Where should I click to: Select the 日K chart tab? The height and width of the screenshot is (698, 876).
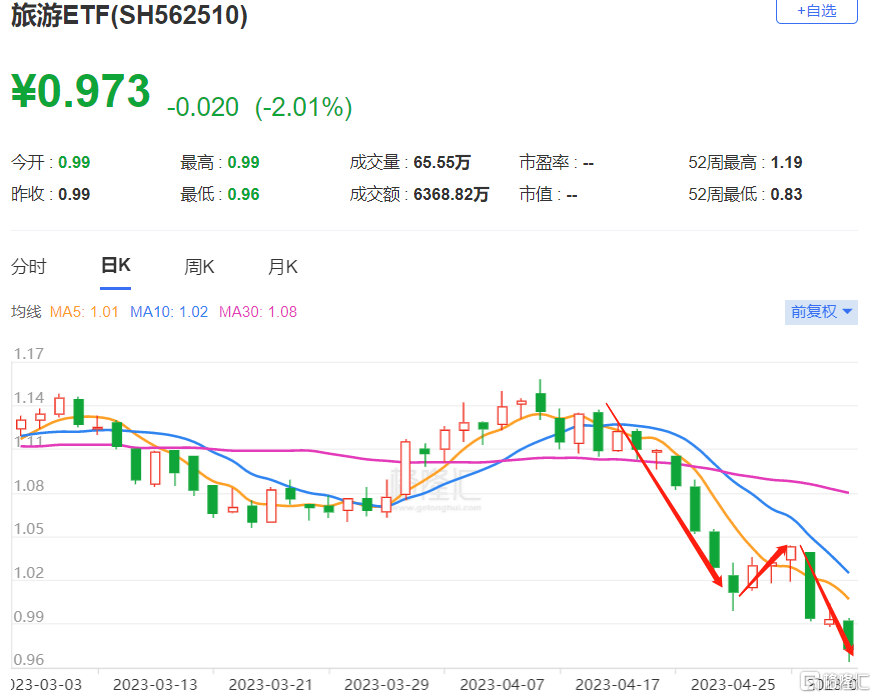pos(116,266)
